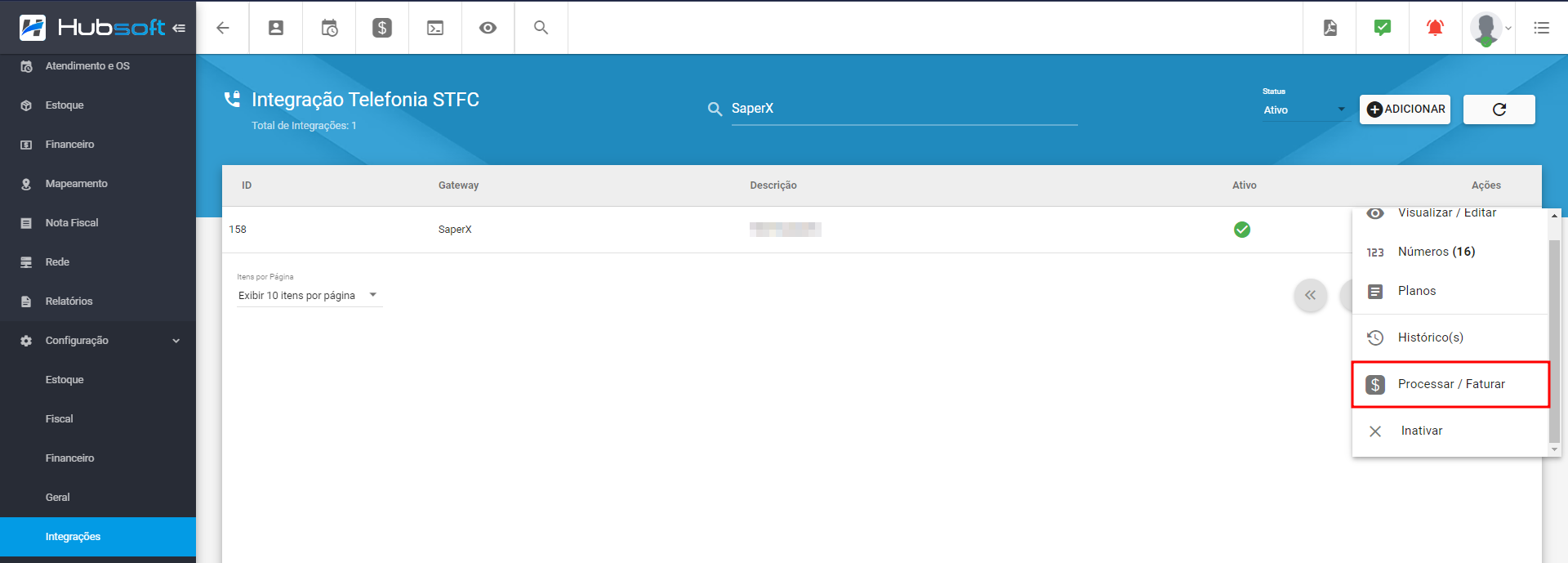Open the Status Ativo dropdown
The height and width of the screenshot is (563, 1568).
[x=1304, y=109]
